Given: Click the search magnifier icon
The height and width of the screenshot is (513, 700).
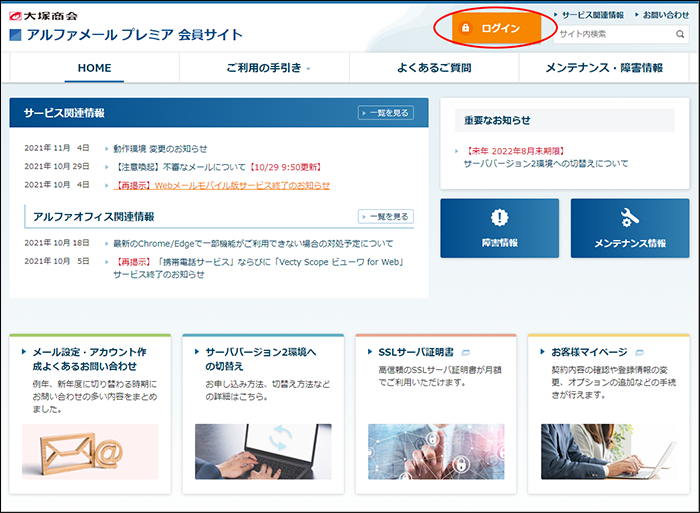Looking at the screenshot, I should (x=680, y=34).
